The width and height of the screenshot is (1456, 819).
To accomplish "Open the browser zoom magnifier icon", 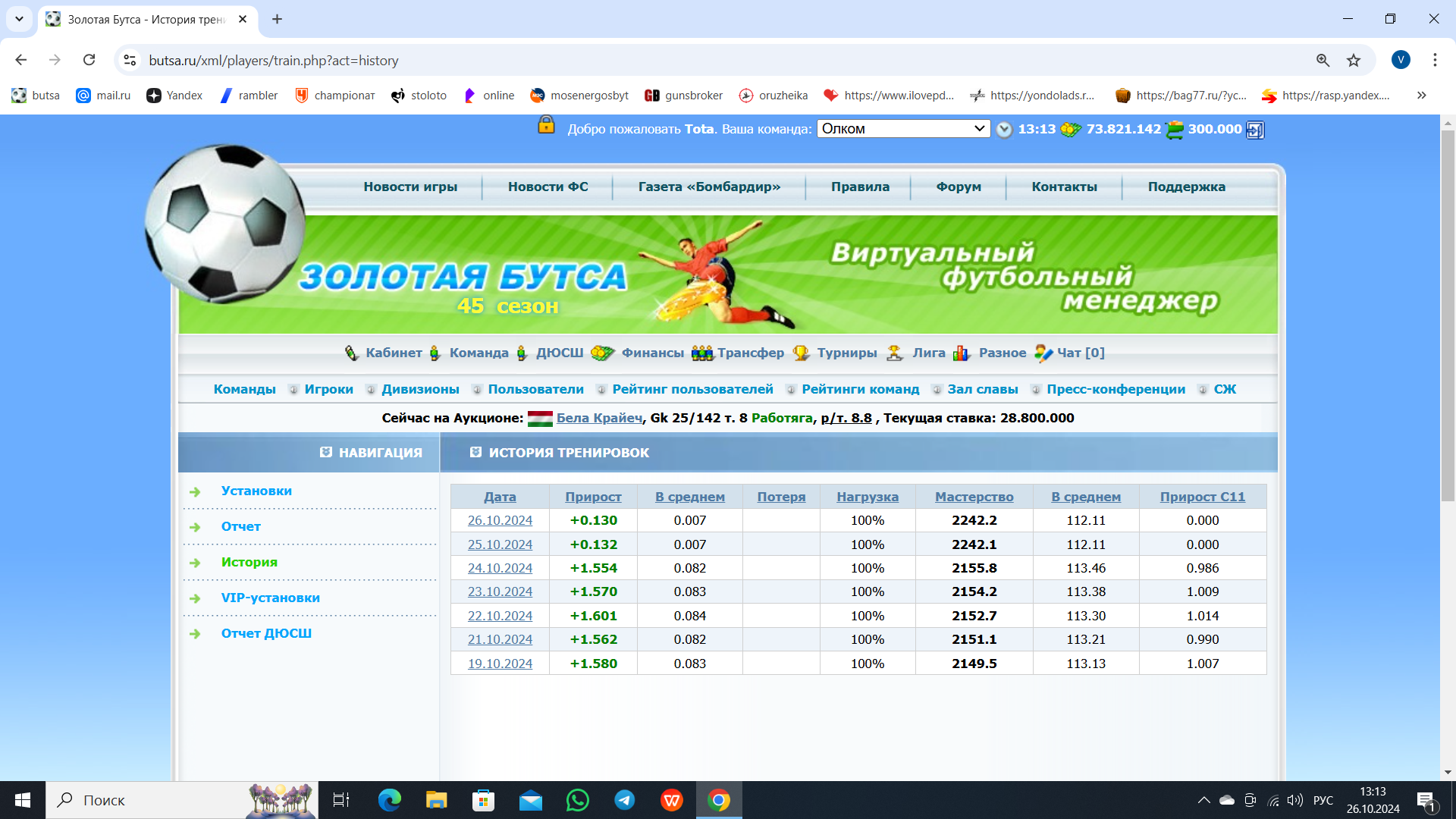I will [1323, 61].
